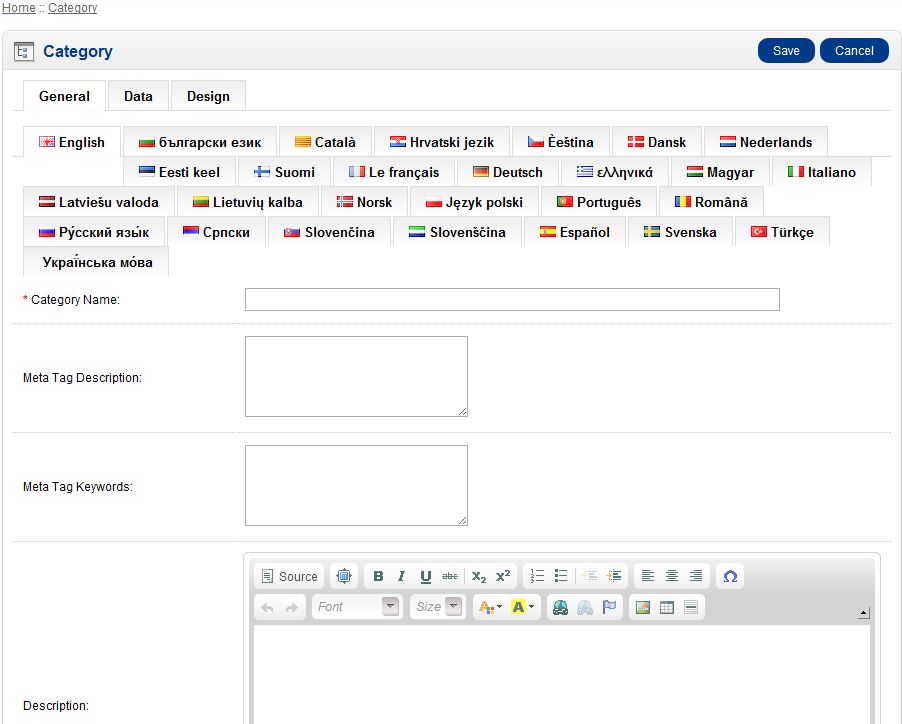Remove link with unlink icon

point(584,607)
